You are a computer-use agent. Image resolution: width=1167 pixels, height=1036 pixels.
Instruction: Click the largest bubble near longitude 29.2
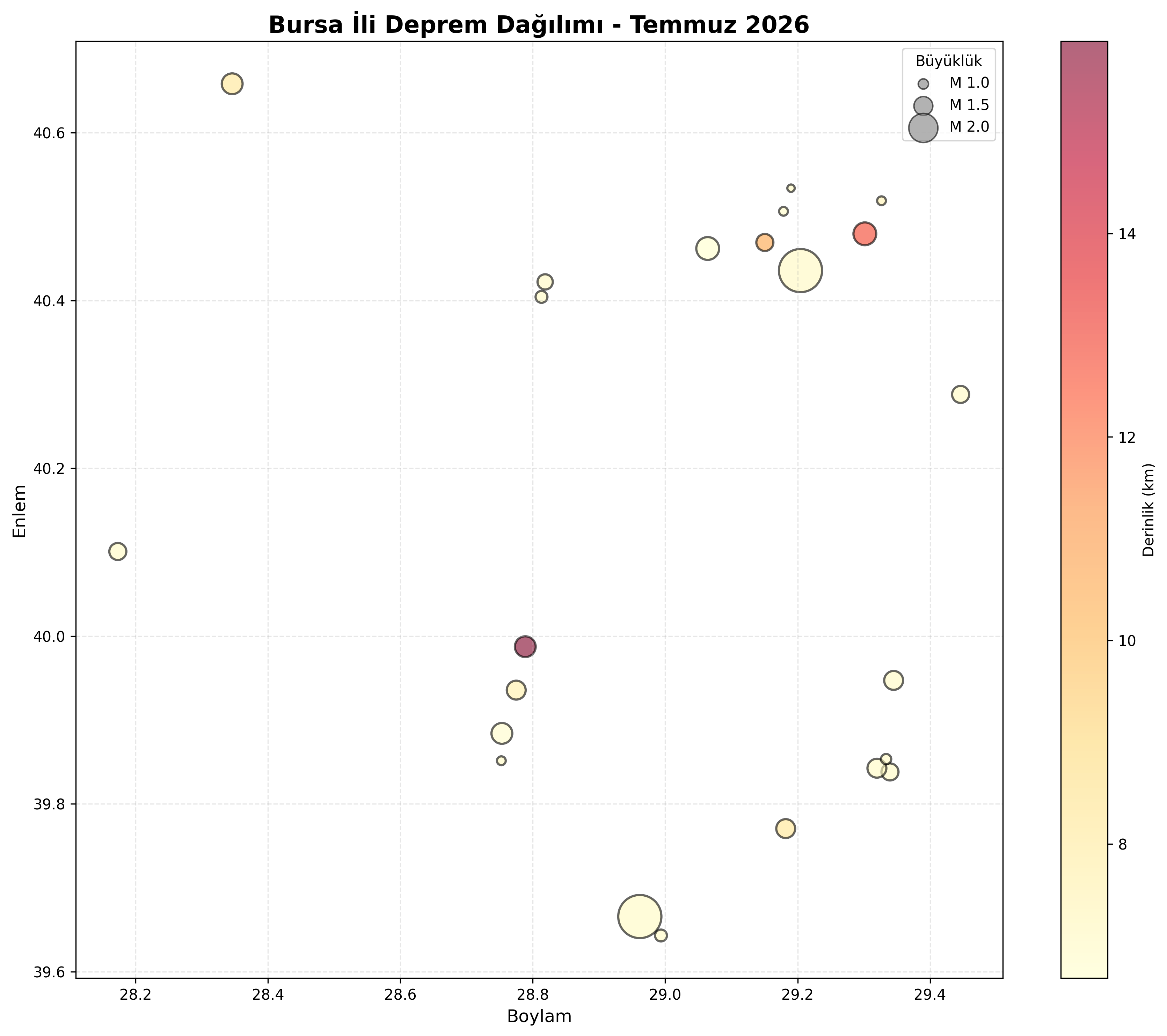pos(801,271)
